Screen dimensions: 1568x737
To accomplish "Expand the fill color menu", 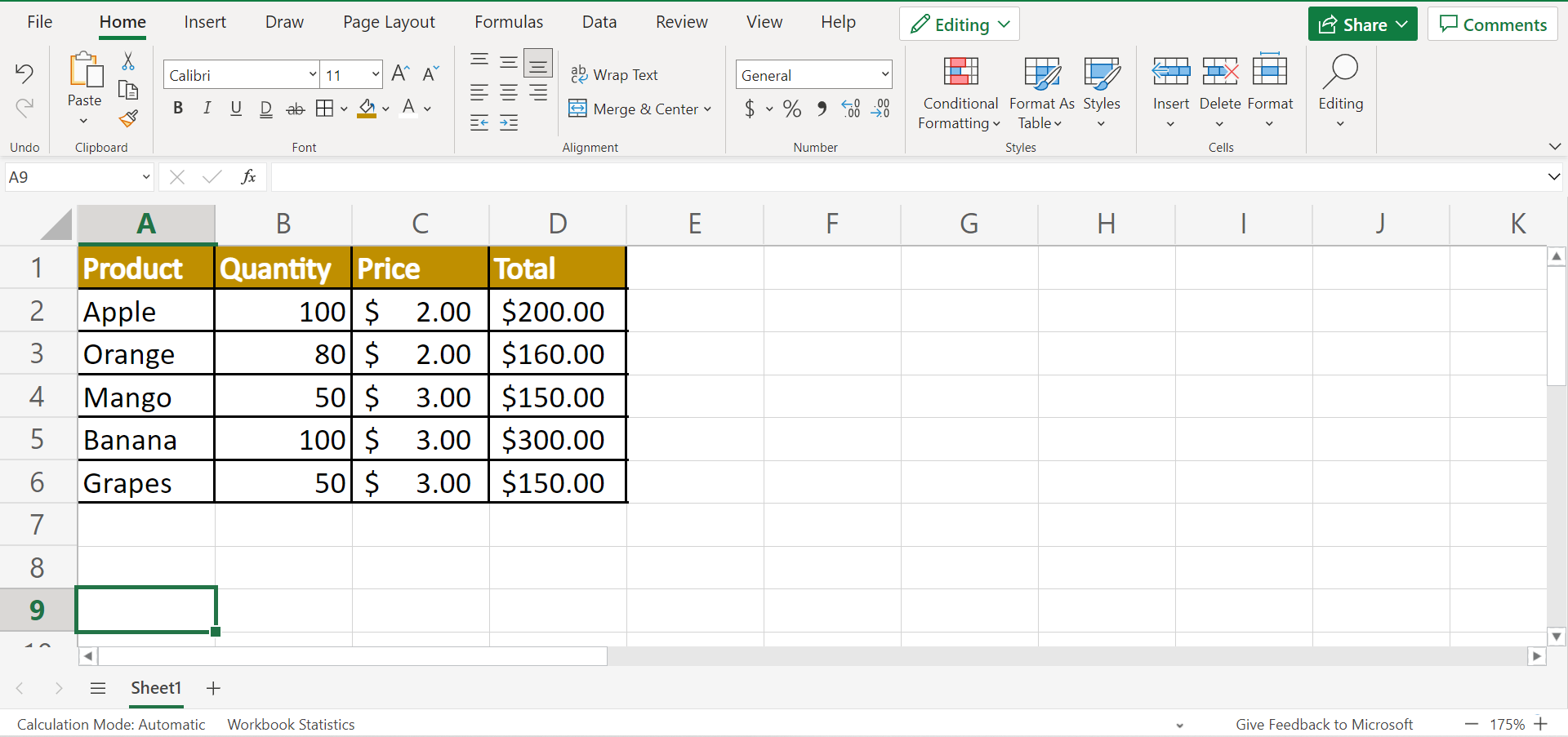I will tap(386, 109).
